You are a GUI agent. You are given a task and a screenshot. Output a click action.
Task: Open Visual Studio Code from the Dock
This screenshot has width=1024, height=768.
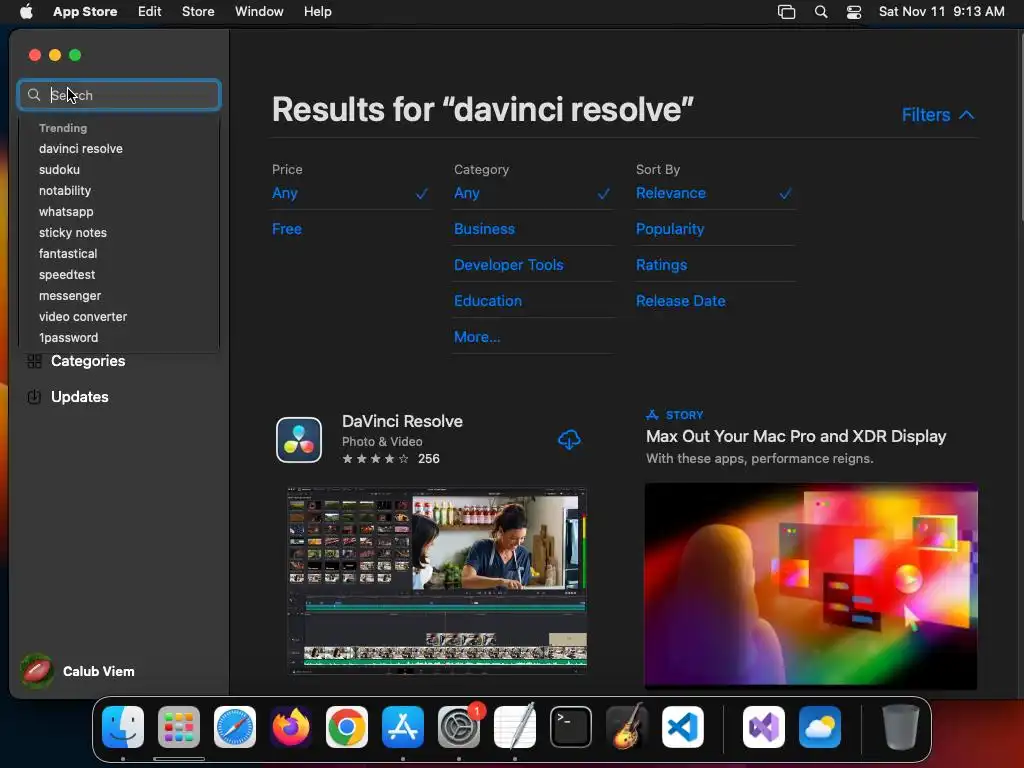(683, 727)
